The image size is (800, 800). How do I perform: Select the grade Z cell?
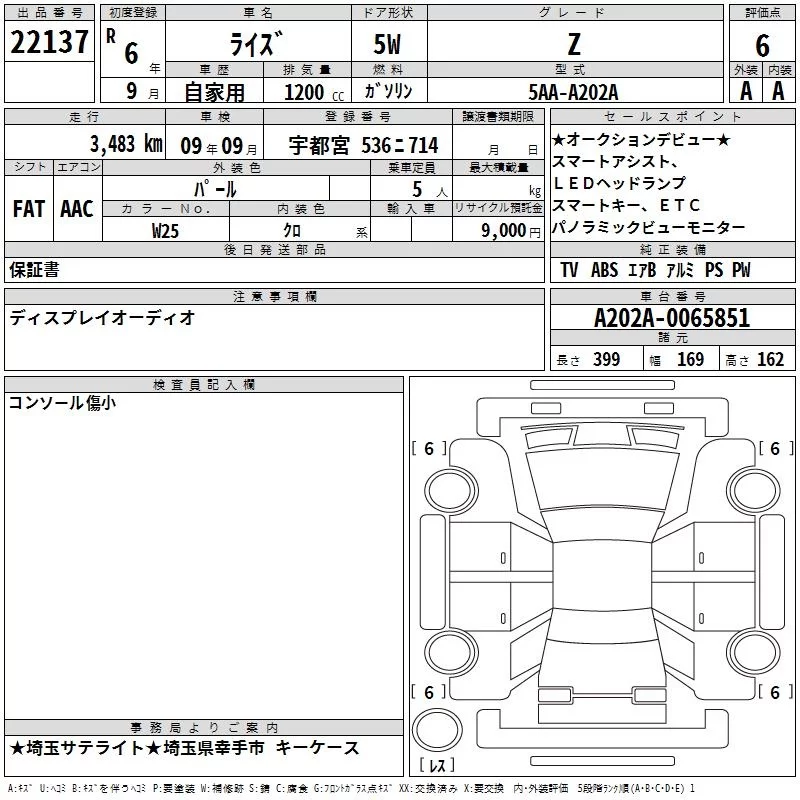[x=571, y=44]
